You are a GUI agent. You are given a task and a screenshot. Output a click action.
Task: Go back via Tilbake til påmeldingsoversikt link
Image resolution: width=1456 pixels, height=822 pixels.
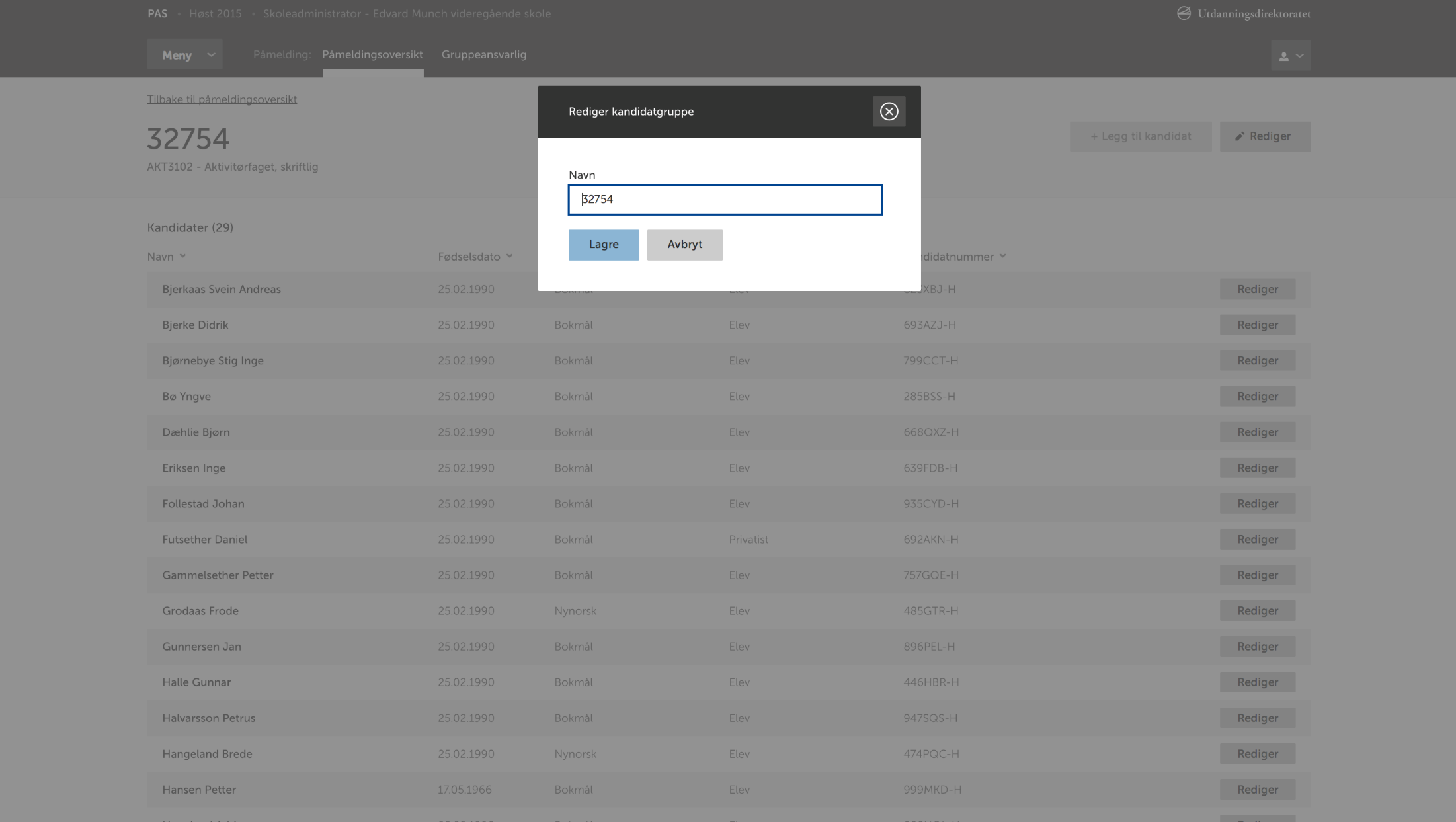coord(222,99)
